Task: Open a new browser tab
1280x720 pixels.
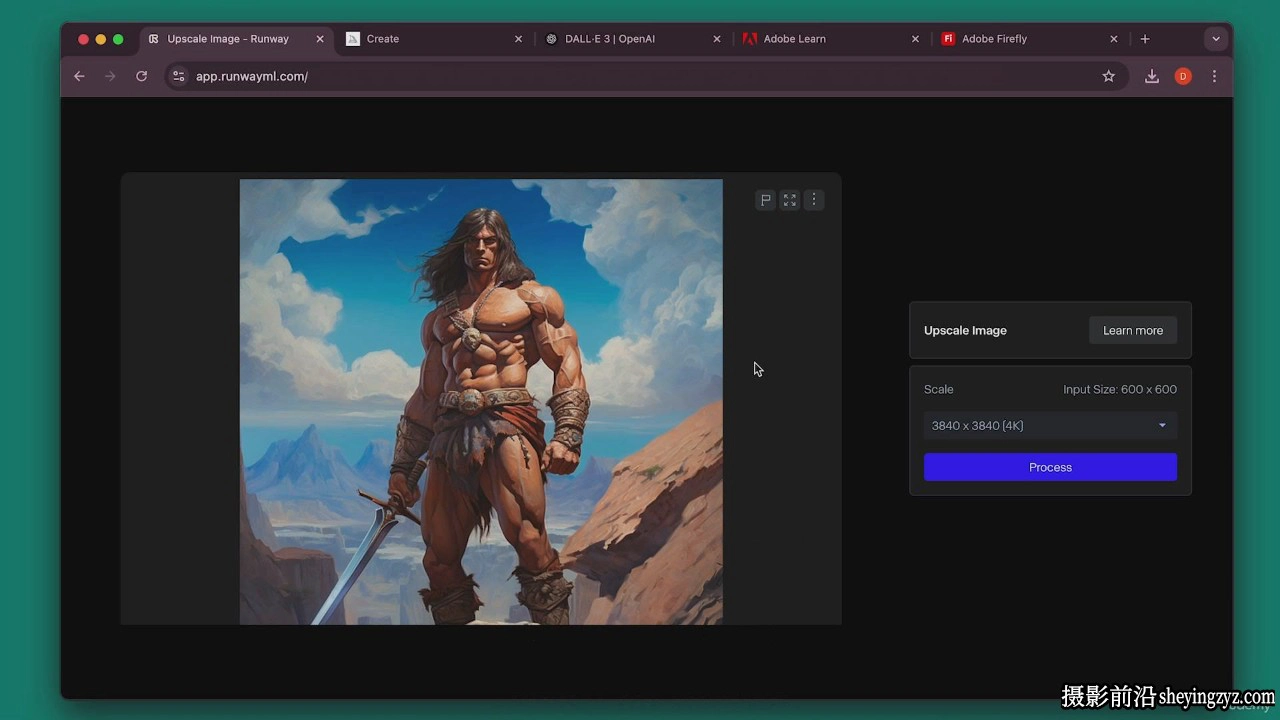Action: pyautogui.click(x=1145, y=39)
